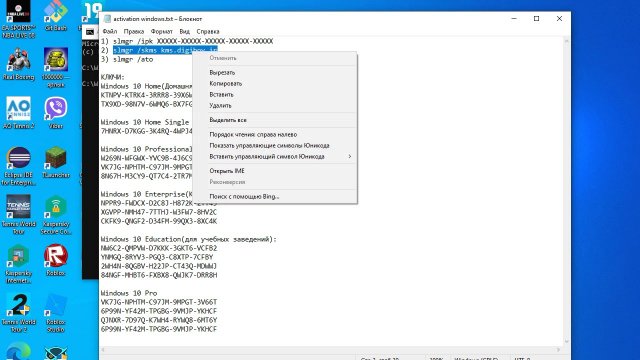The image size is (640, 360).
Task: Click the line '3) slmgr /ato'
Action: [127, 60]
